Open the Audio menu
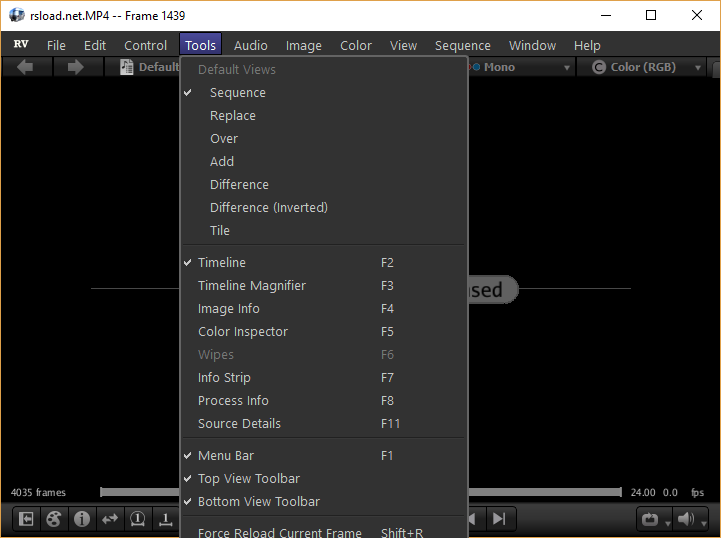The image size is (721, 538). click(251, 46)
